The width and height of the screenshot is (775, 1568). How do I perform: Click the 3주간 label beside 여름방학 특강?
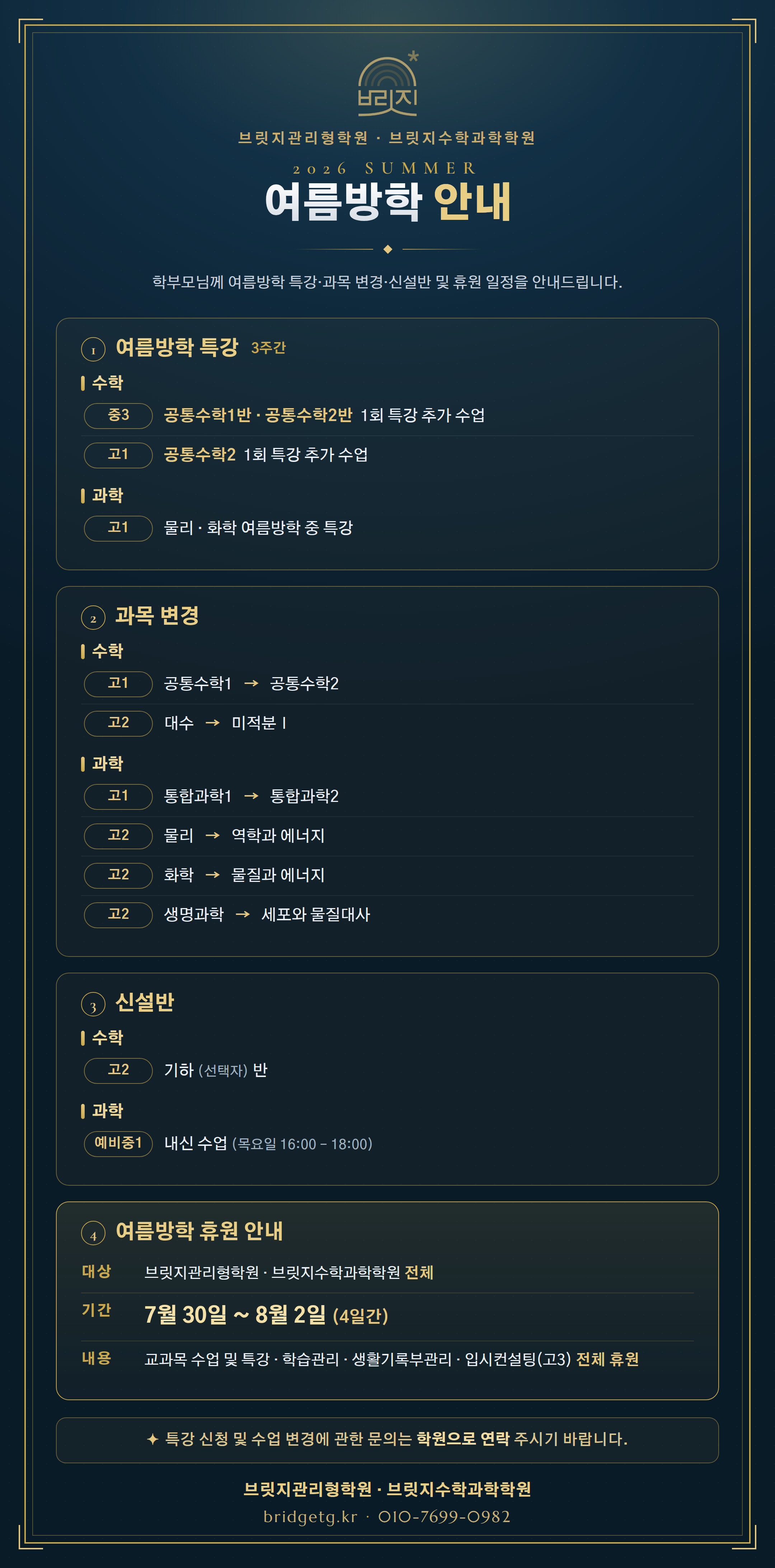click(x=268, y=348)
